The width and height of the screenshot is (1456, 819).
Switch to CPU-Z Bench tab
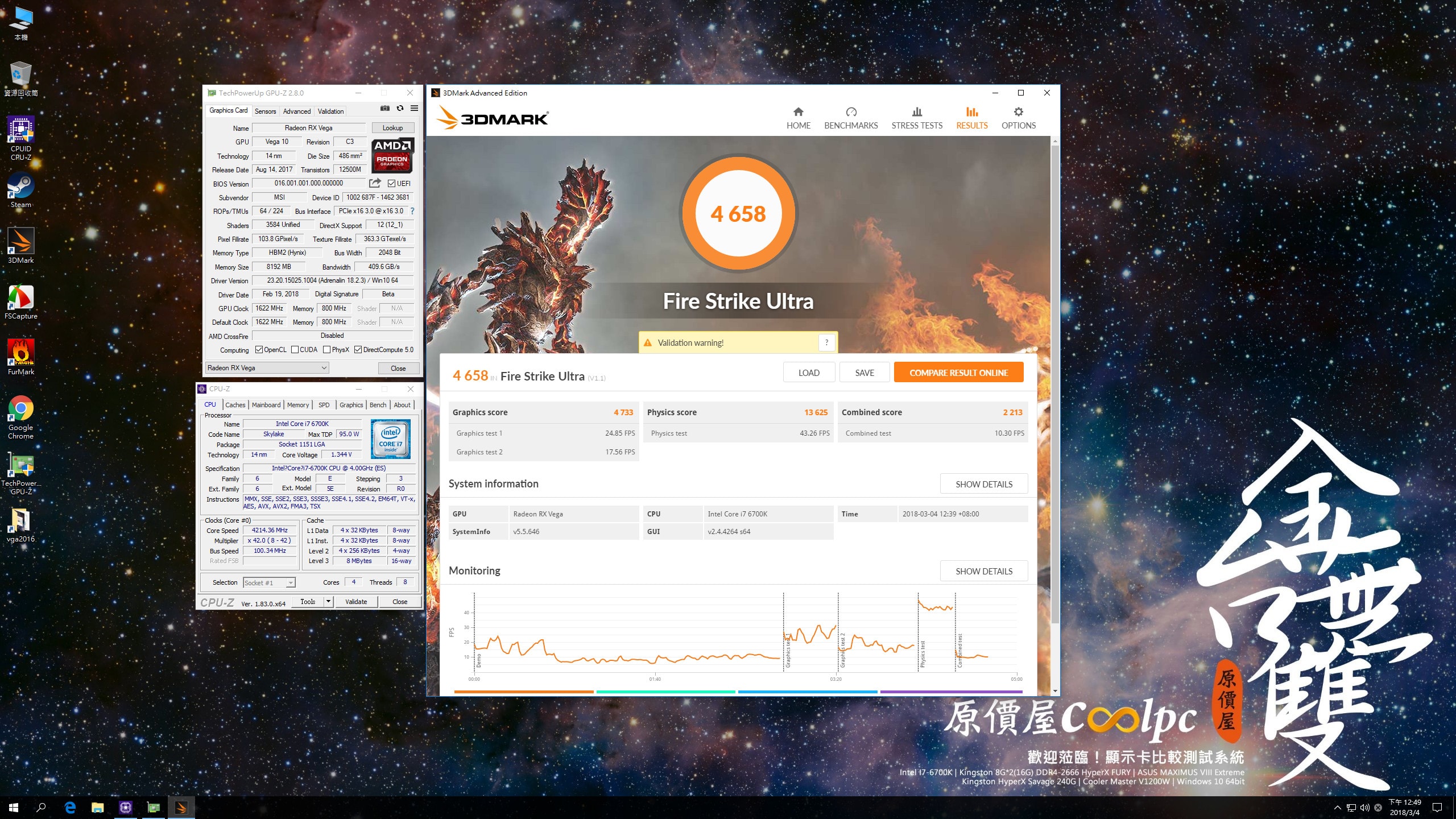tap(378, 405)
